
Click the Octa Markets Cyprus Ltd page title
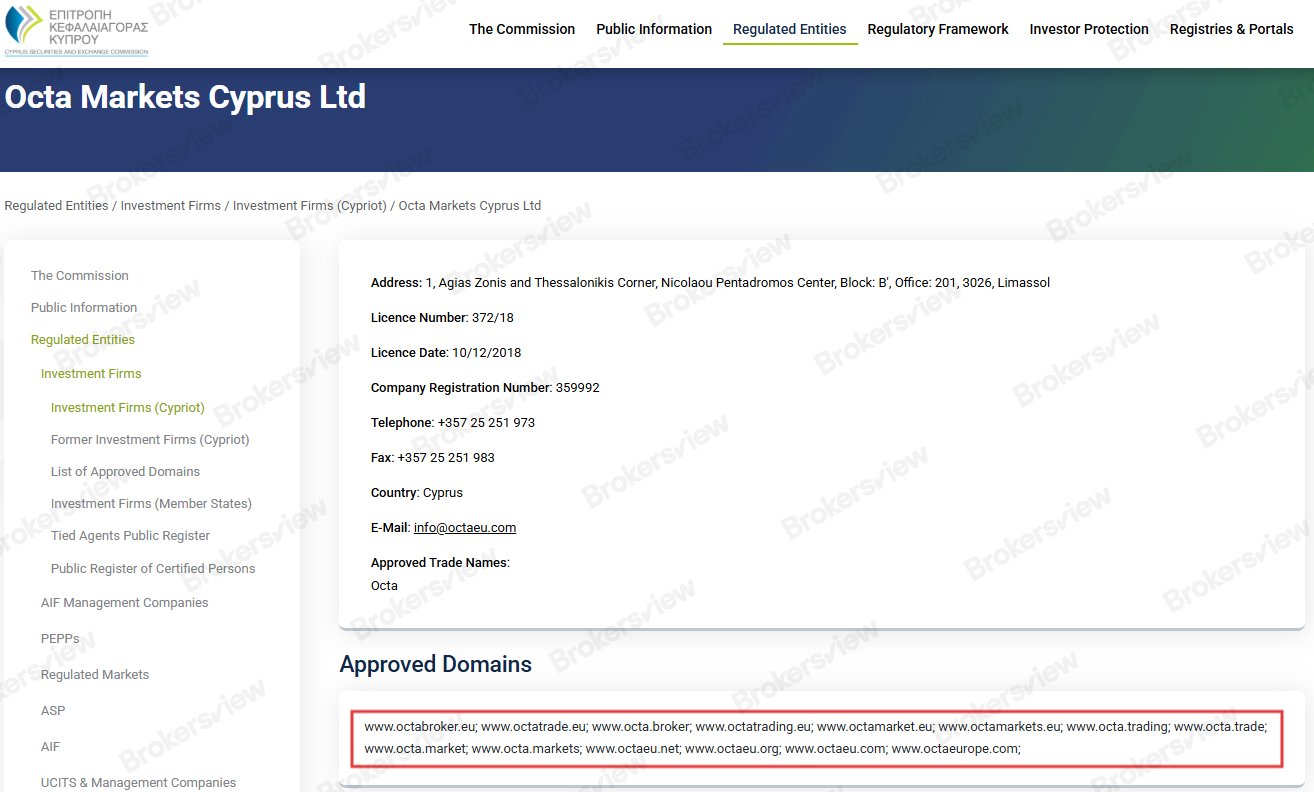[x=186, y=97]
